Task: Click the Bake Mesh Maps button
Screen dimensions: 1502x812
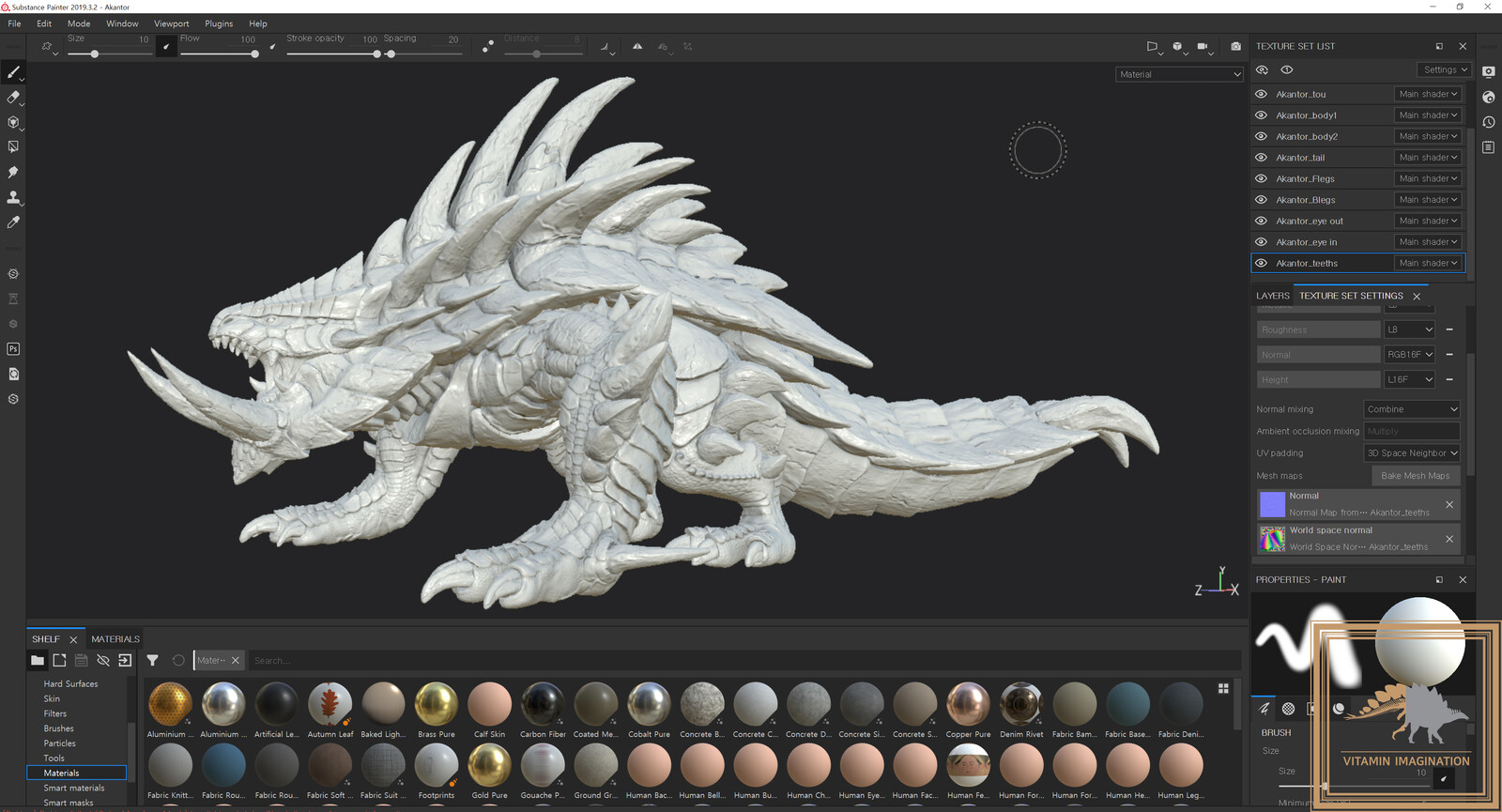Action: [1415, 476]
